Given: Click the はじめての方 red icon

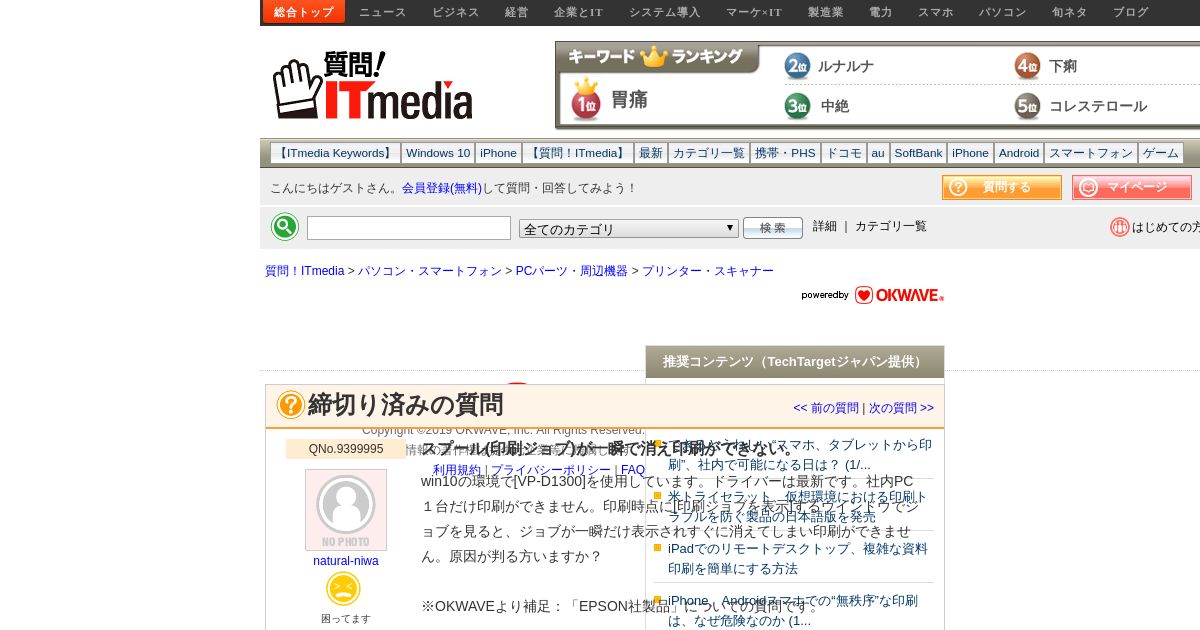Looking at the screenshot, I should 1120,227.
